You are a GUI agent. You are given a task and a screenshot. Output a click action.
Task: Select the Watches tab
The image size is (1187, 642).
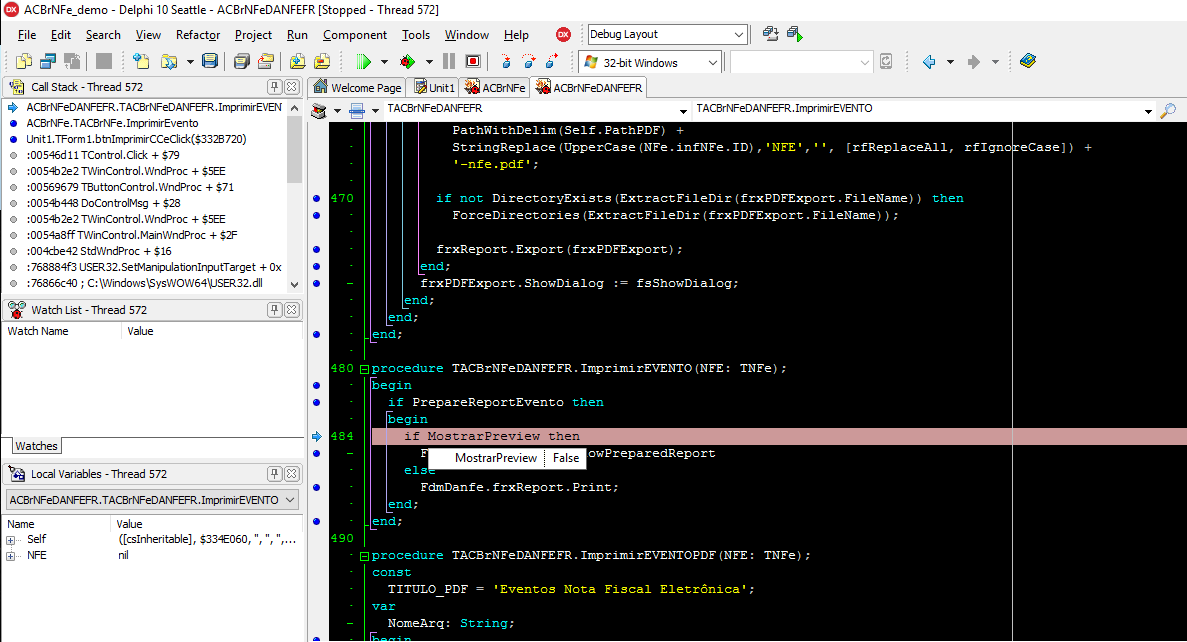click(36, 446)
